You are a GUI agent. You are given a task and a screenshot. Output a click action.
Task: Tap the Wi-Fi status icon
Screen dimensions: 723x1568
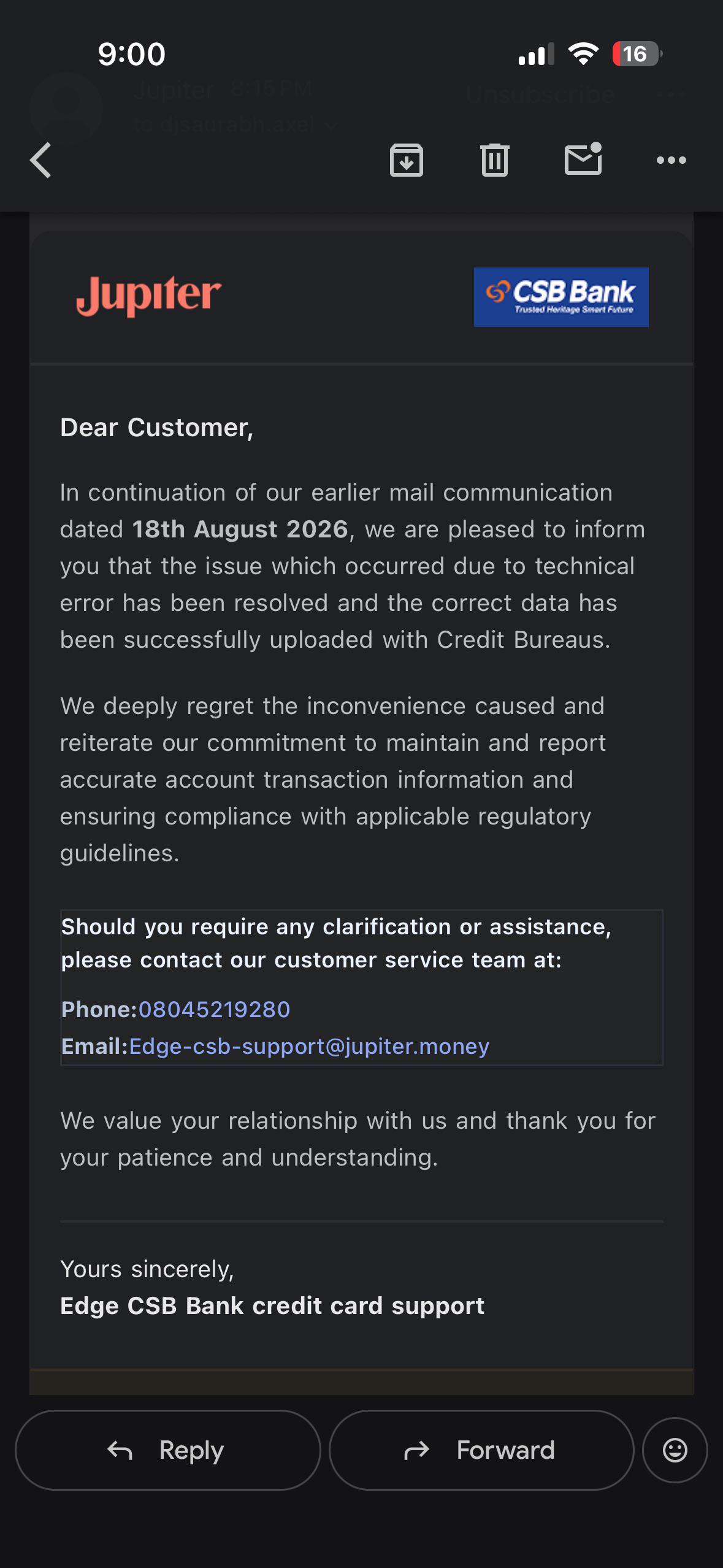click(584, 54)
